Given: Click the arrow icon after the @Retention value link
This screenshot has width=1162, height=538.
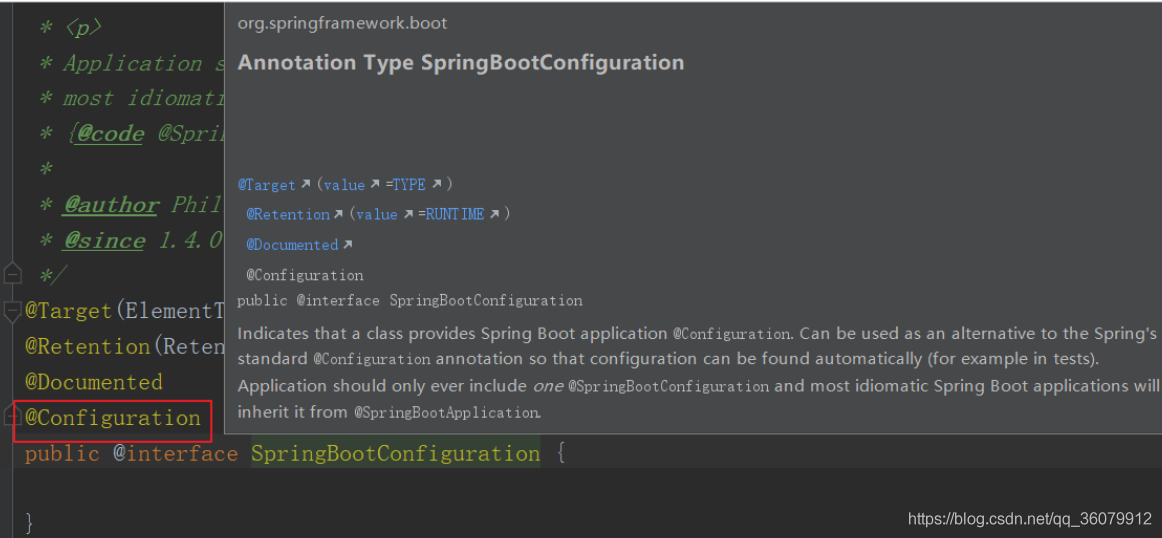Looking at the screenshot, I should click(x=408, y=214).
